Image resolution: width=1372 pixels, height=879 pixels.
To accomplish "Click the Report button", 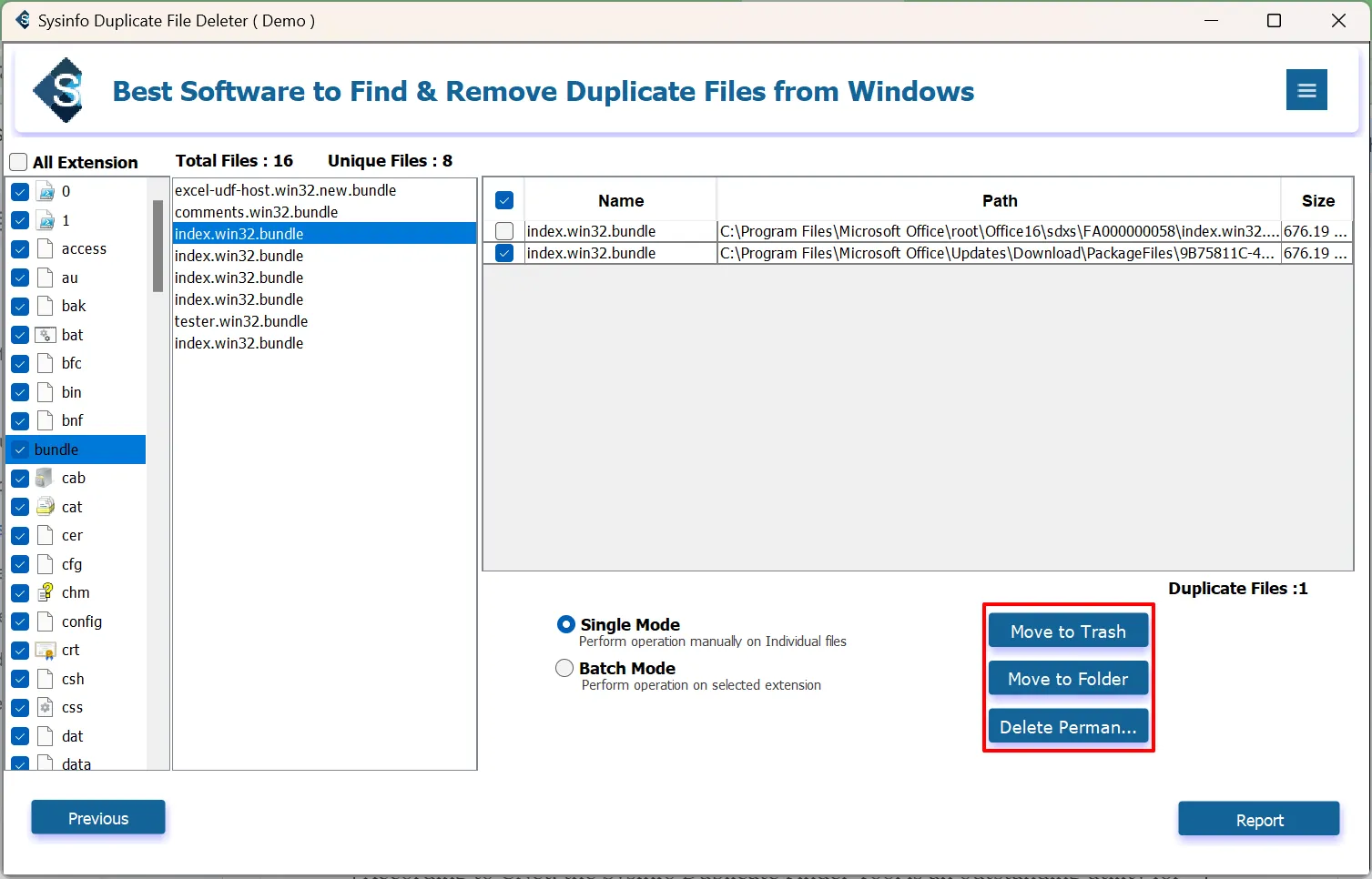I will click(x=1258, y=820).
